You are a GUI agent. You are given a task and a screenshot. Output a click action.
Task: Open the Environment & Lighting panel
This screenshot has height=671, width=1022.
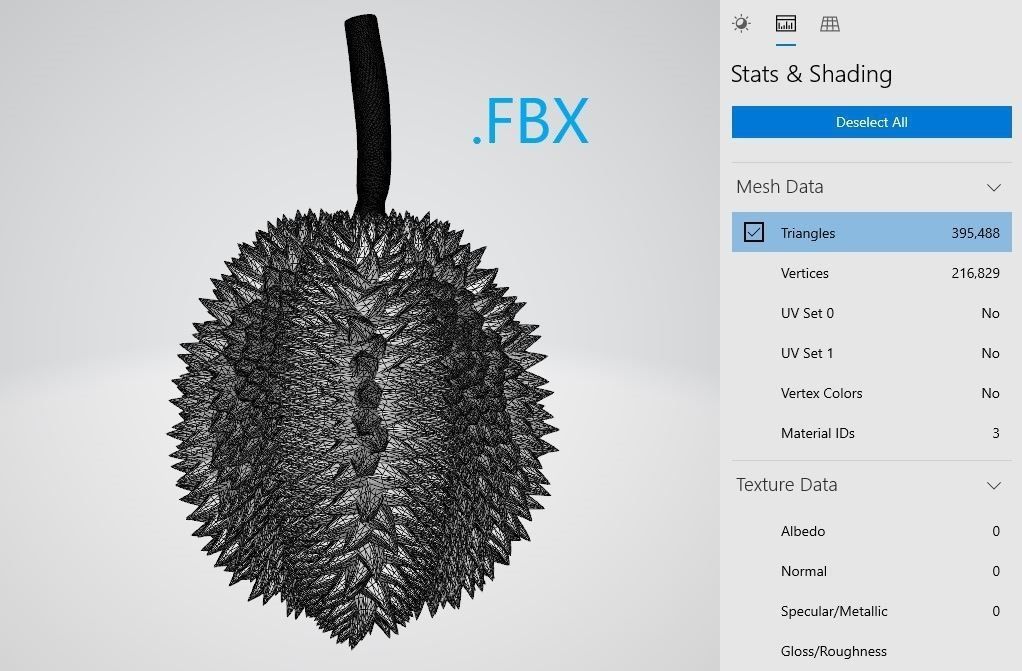click(741, 23)
